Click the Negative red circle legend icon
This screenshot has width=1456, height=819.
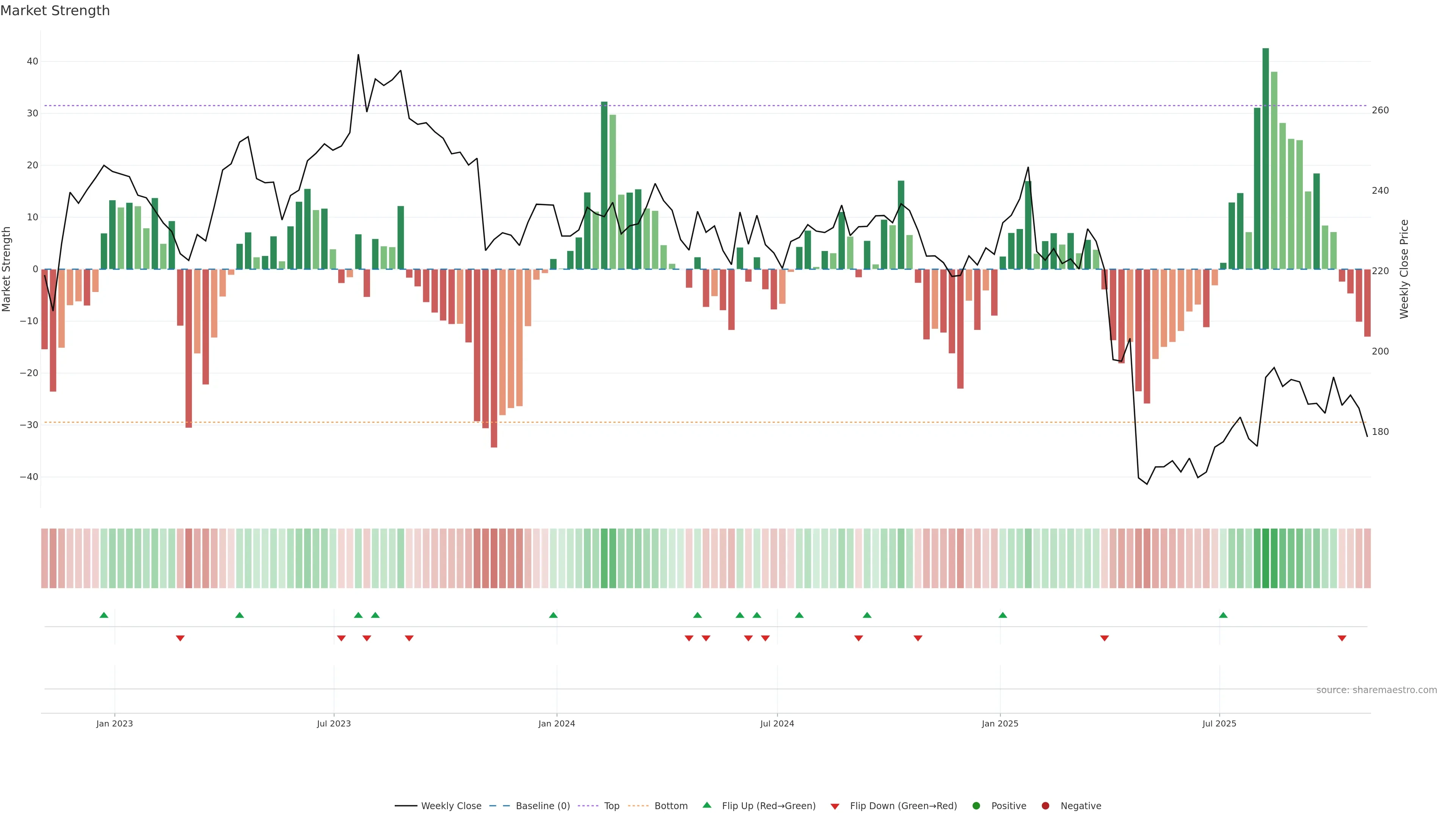[1045, 806]
